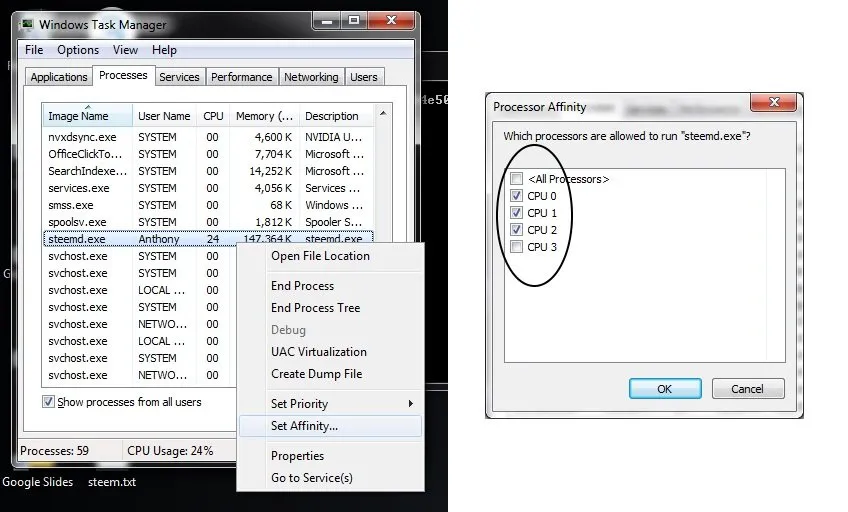
Task: Open Properties from the context menu
Action: click(330, 456)
